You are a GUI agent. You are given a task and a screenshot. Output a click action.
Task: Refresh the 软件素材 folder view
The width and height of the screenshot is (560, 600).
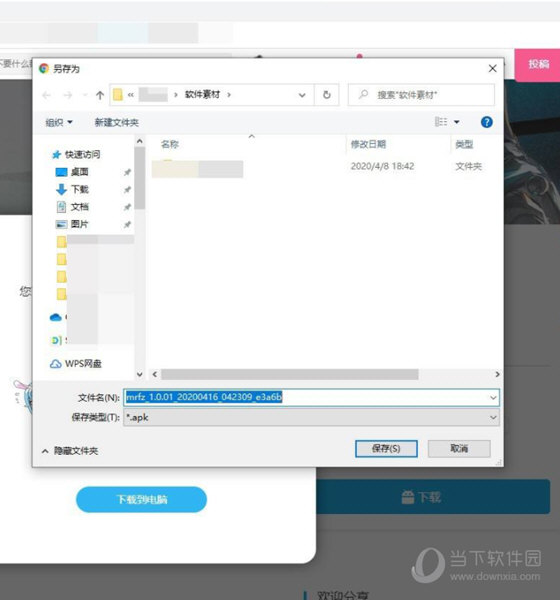click(327, 95)
